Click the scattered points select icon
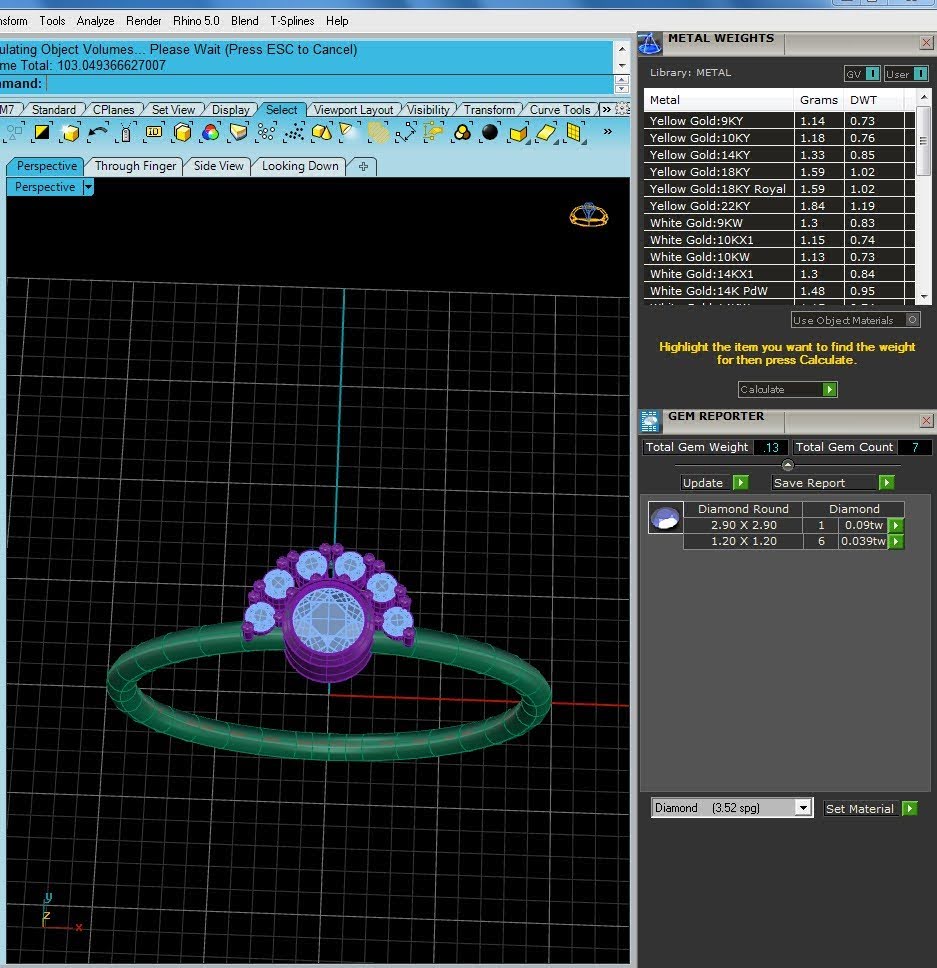 (294, 132)
